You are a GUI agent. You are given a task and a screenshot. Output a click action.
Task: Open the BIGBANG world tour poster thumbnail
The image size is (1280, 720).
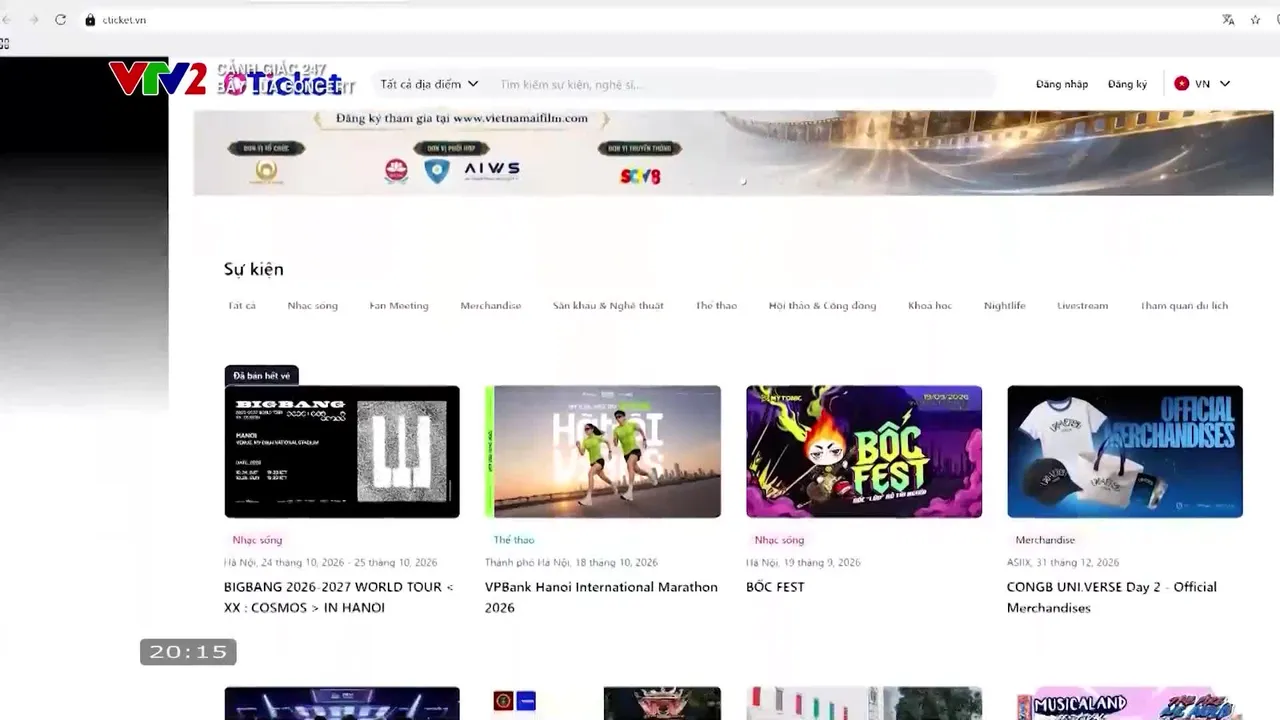[342, 452]
